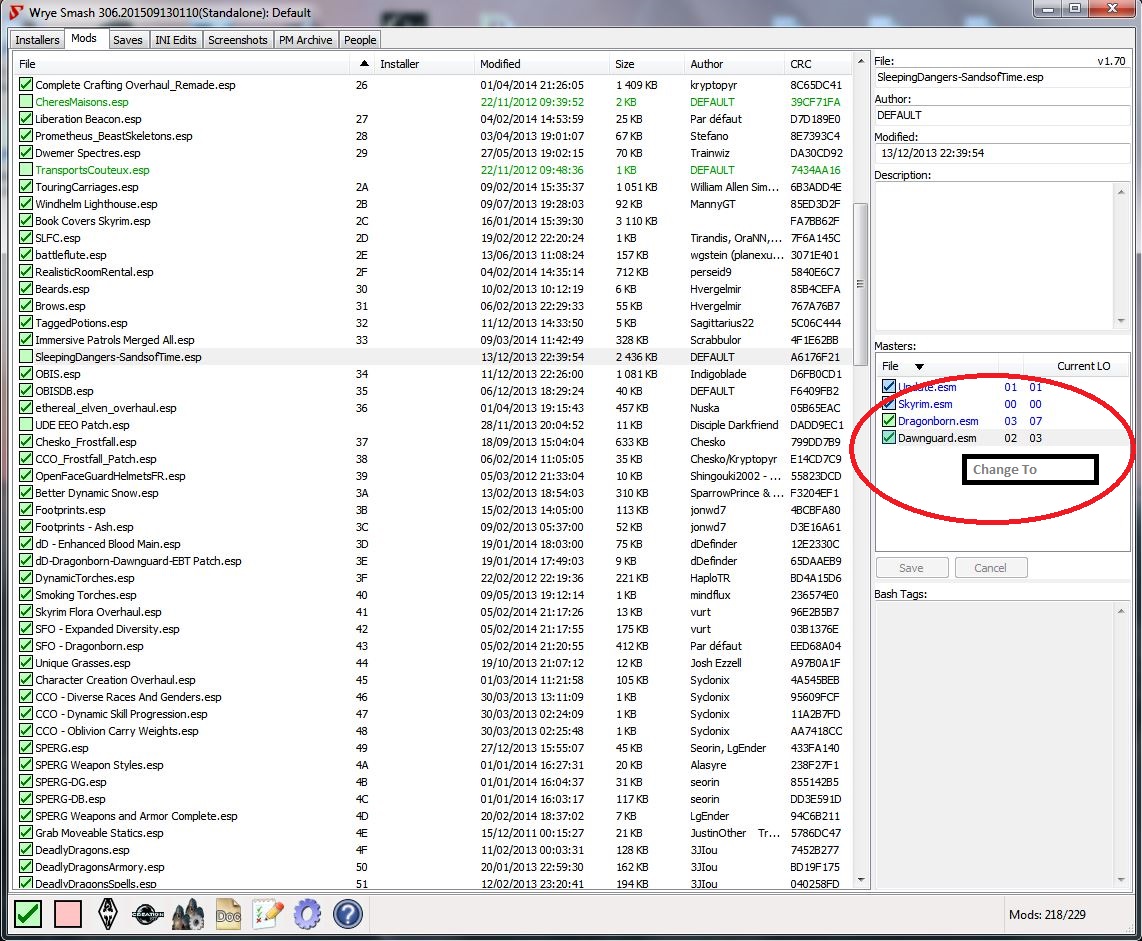Click the Author field showing DEFAULT

1001,115
